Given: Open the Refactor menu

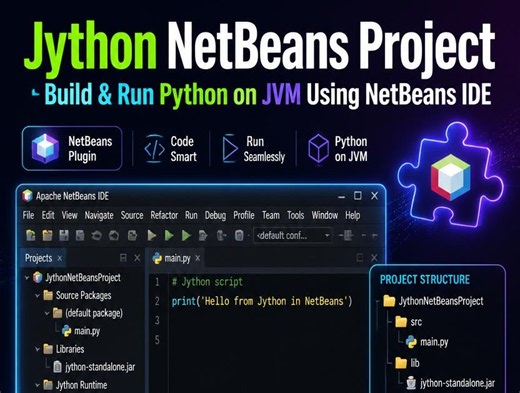Looking at the screenshot, I should [x=164, y=215].
